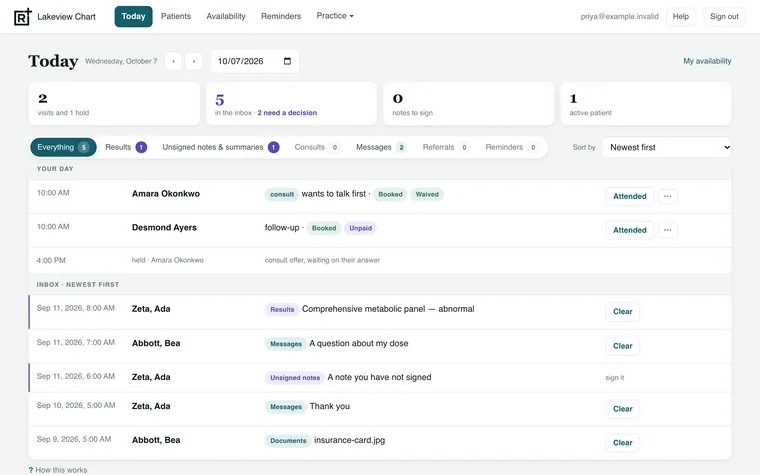Viewport: 760px width, 475px height.
Task: Open more options for Amara Okonkwo visit
Action: (x=667, y=196)
